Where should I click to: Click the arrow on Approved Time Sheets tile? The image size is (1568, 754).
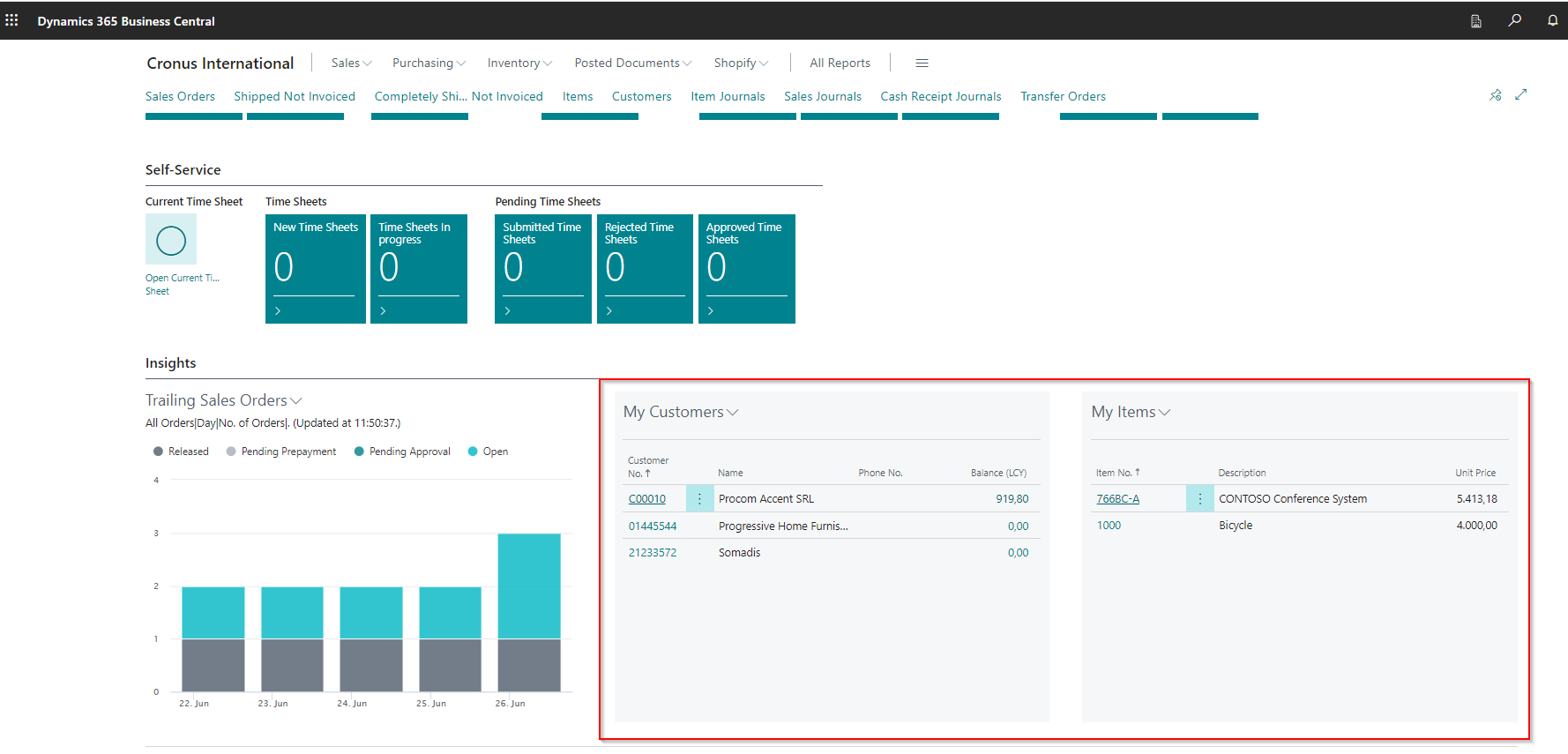[711, 310]
